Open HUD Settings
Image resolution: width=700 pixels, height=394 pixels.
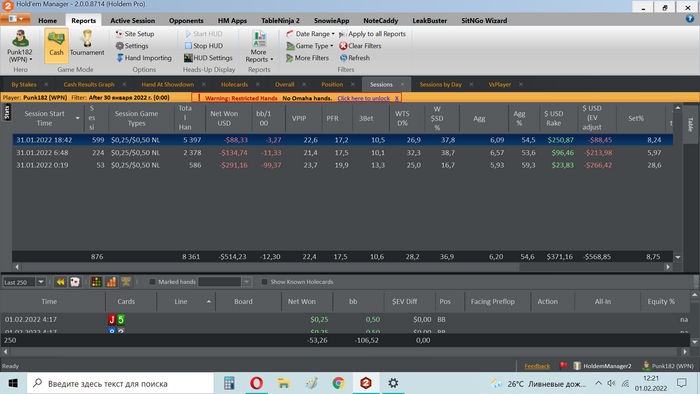point(208,58)
